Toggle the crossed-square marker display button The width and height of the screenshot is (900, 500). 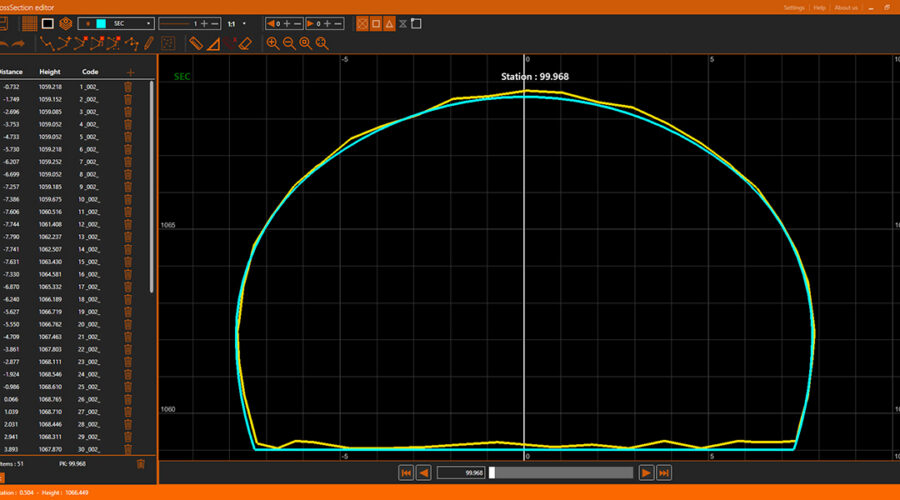coord(364,22)
